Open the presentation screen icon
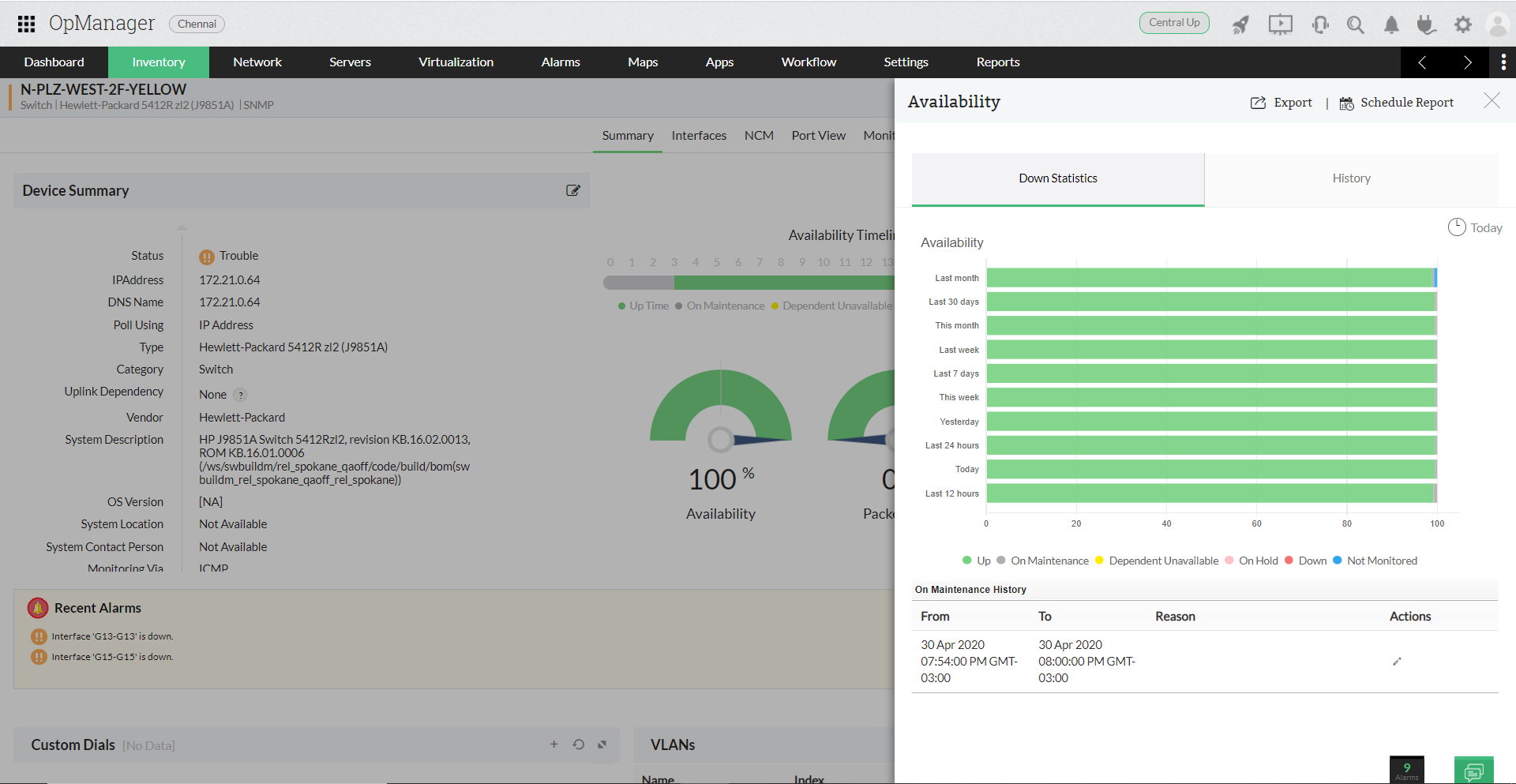 pyautogui.click(x=1280, y=24)
